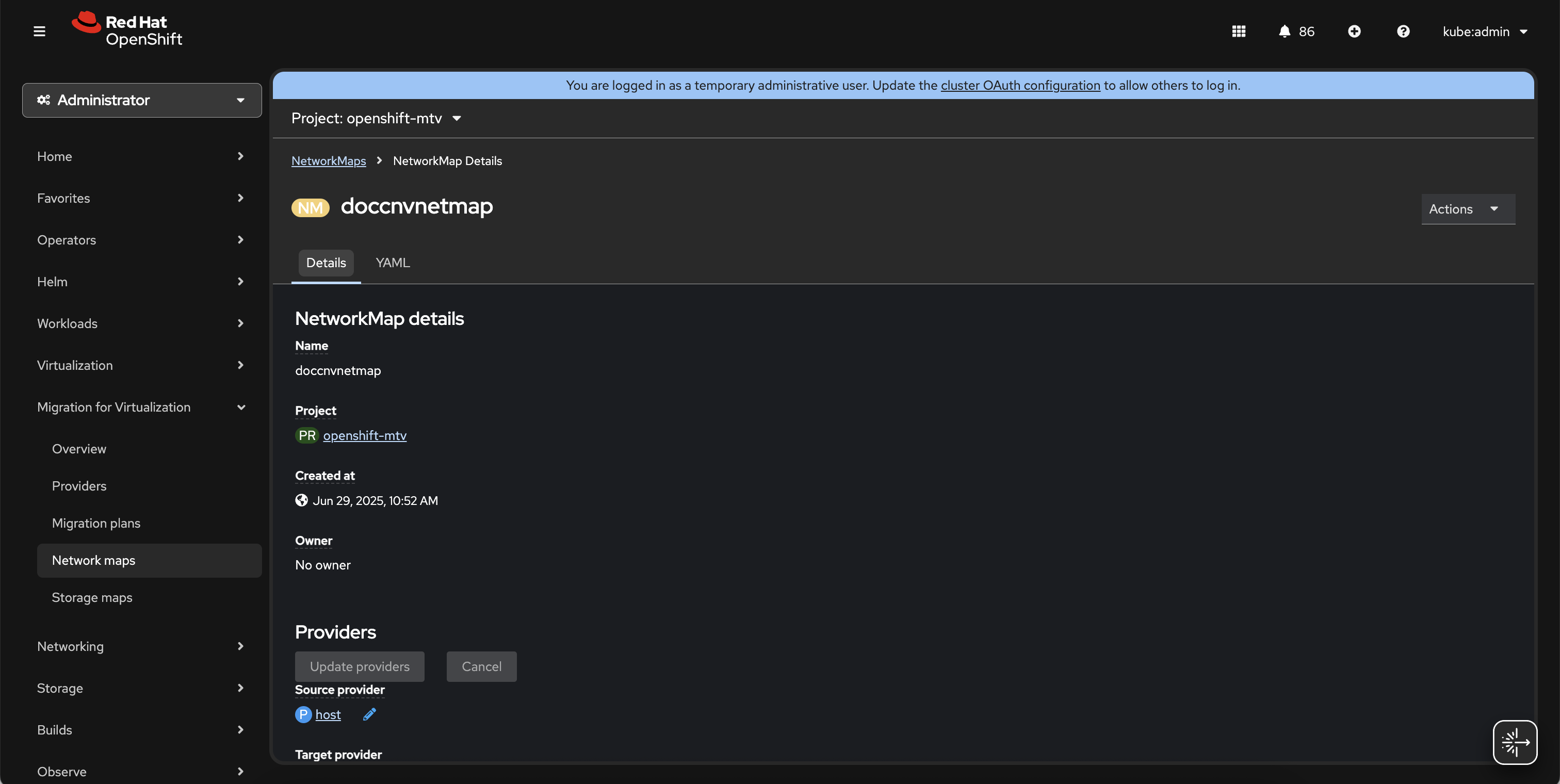Open the help question mark icon

click(x=1403, y=31)
